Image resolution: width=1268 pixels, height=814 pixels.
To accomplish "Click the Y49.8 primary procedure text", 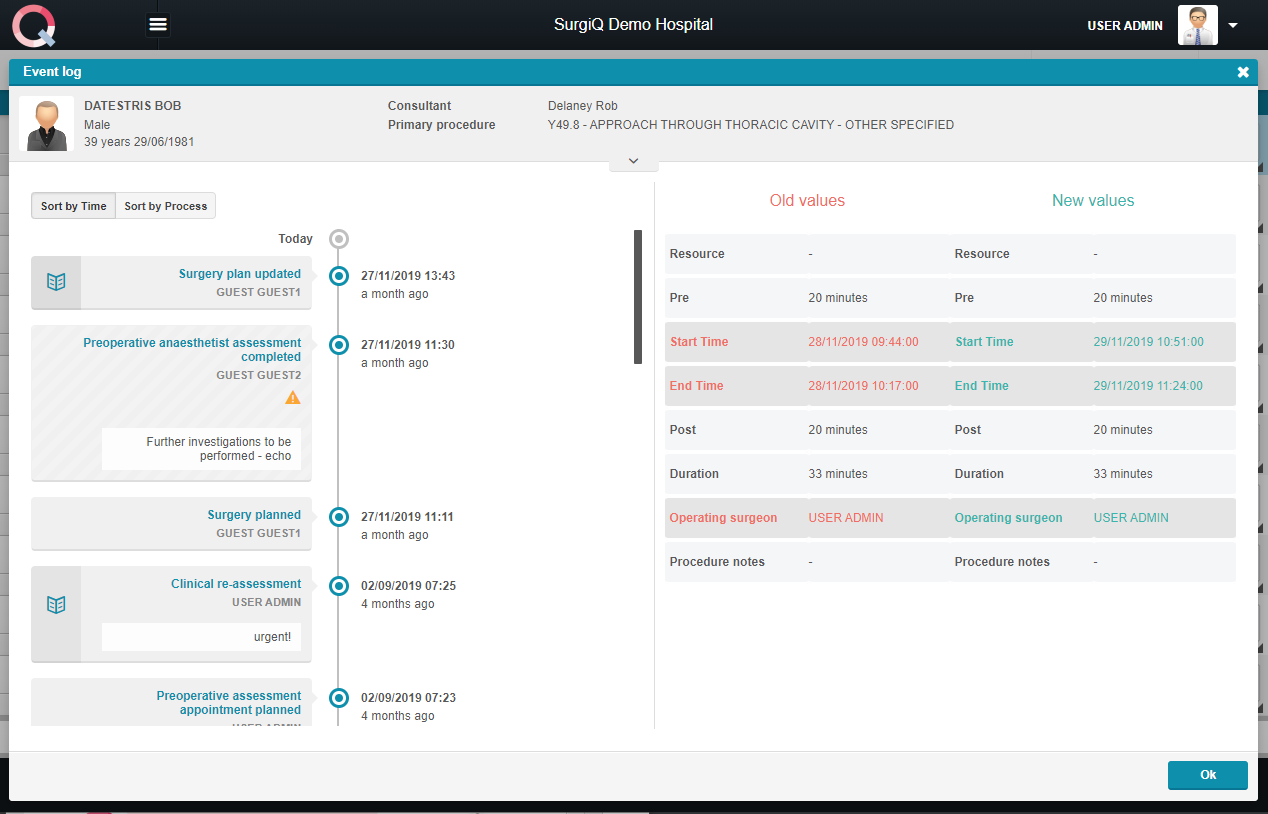I will point(751,126).
